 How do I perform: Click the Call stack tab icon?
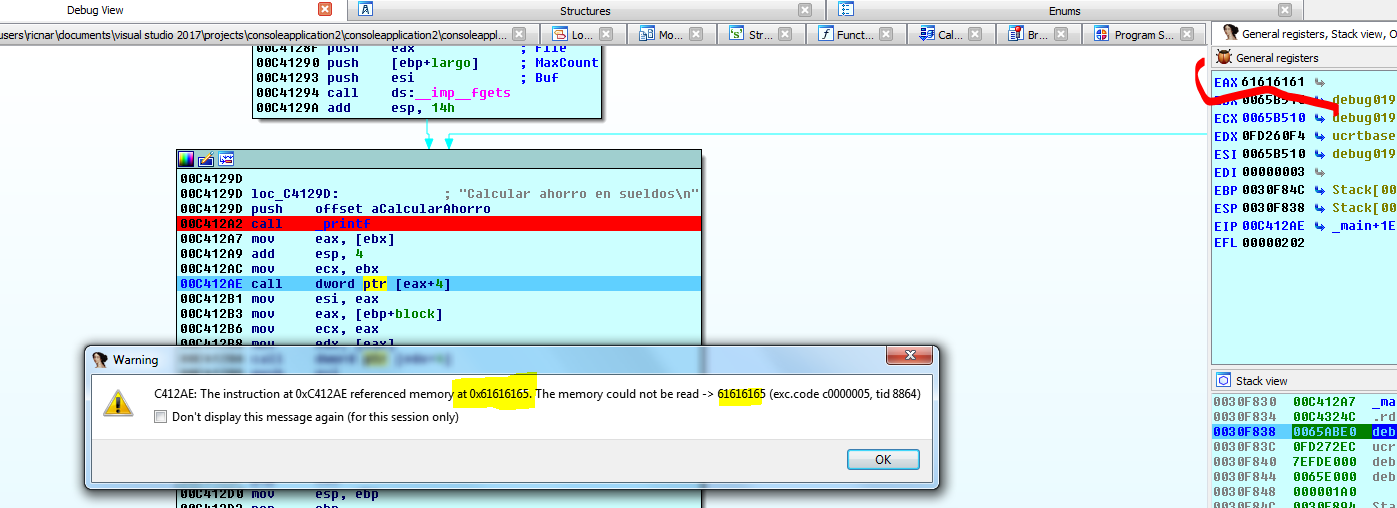pos(928,35)
